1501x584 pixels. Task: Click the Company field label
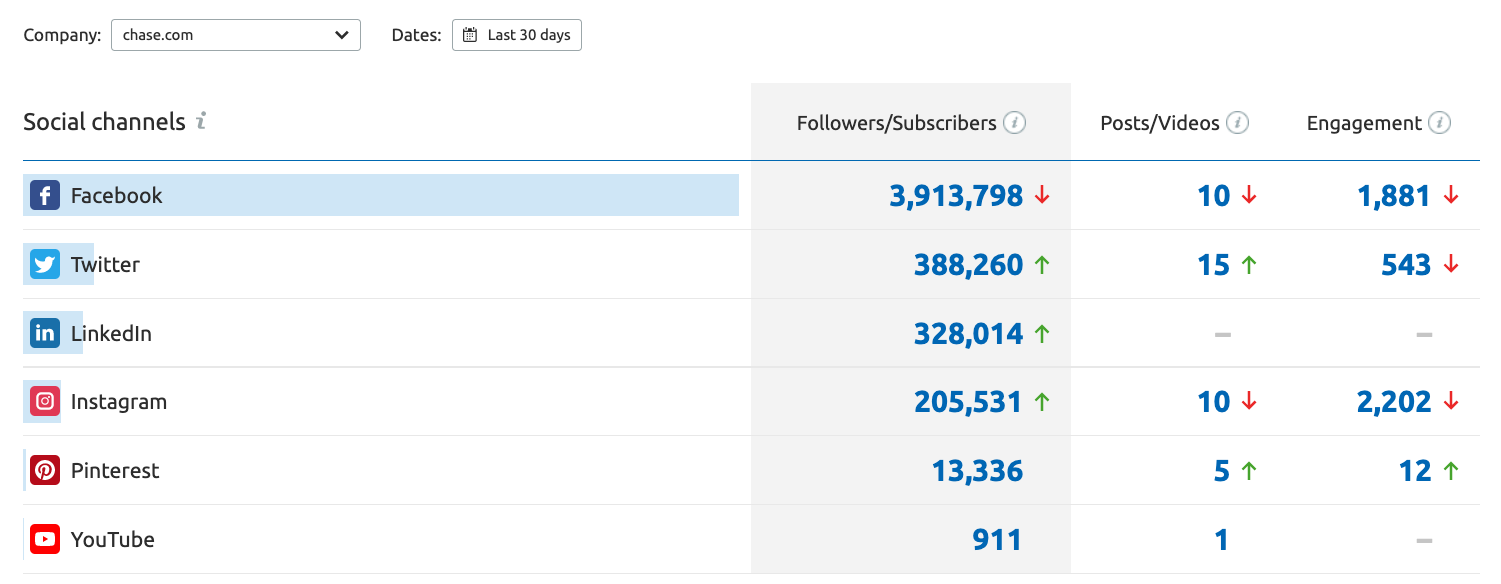coord(62,35)
